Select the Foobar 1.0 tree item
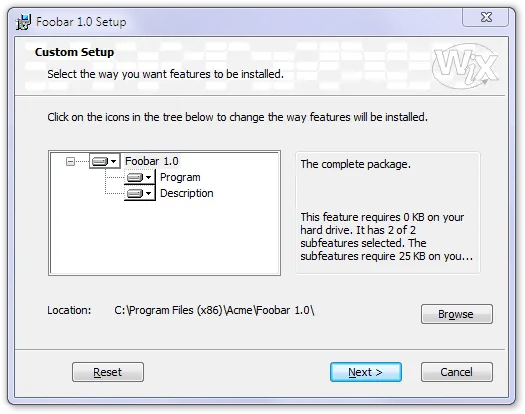The height and width of the screenshot is (414, 525). tap(152, 161)
